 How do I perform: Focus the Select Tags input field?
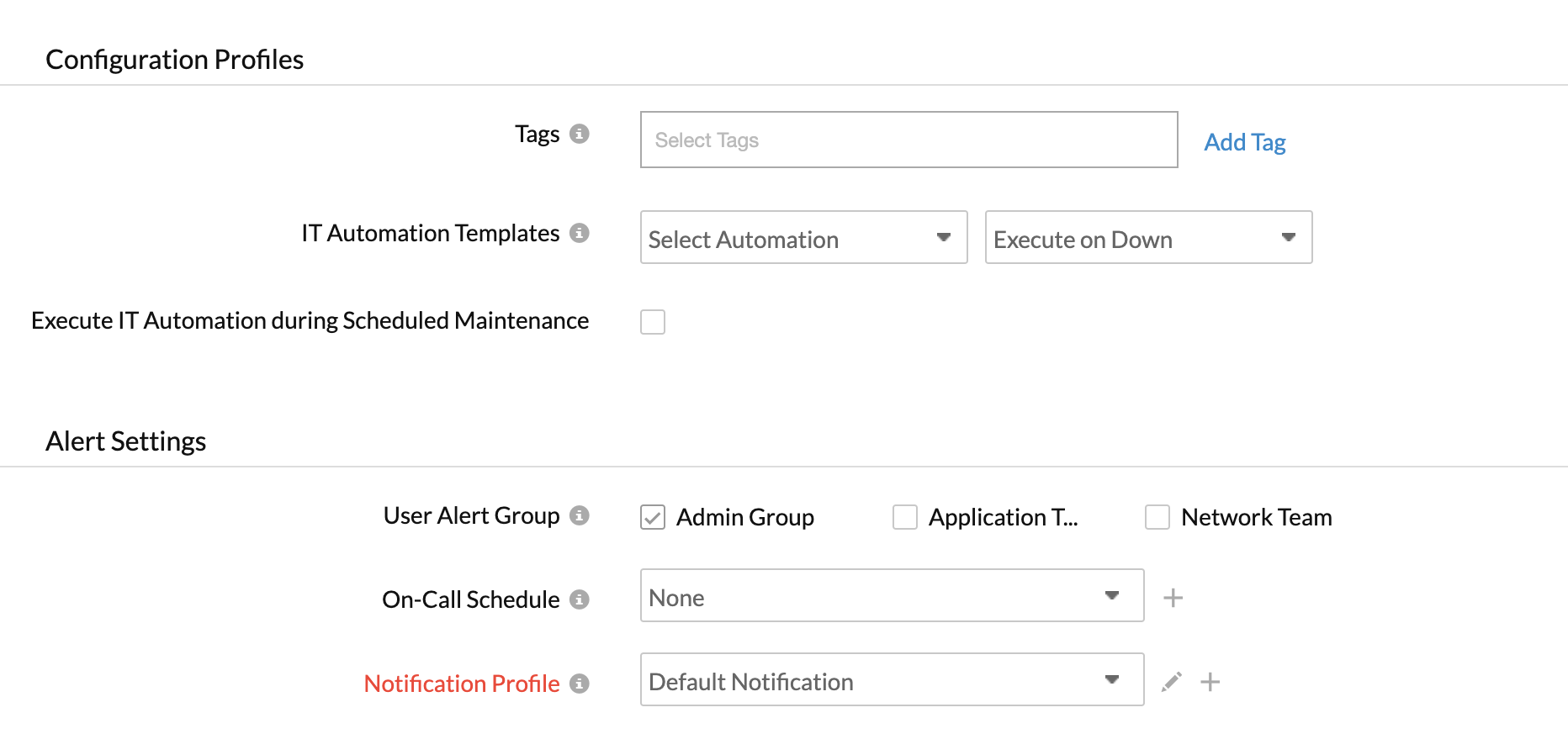[x=908, y=140]
